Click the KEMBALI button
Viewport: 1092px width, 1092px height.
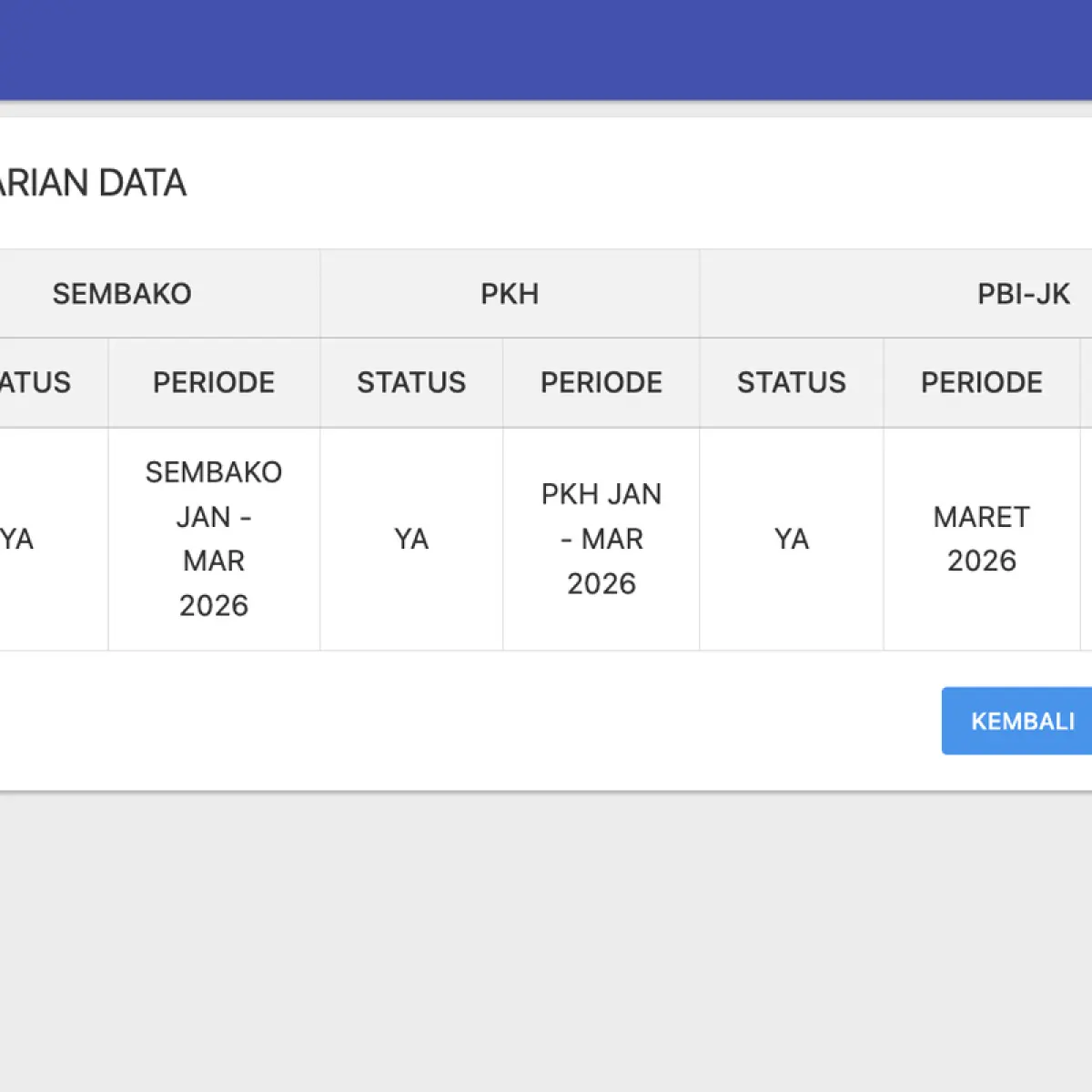pyautogui.click(x=1016, y=721)
